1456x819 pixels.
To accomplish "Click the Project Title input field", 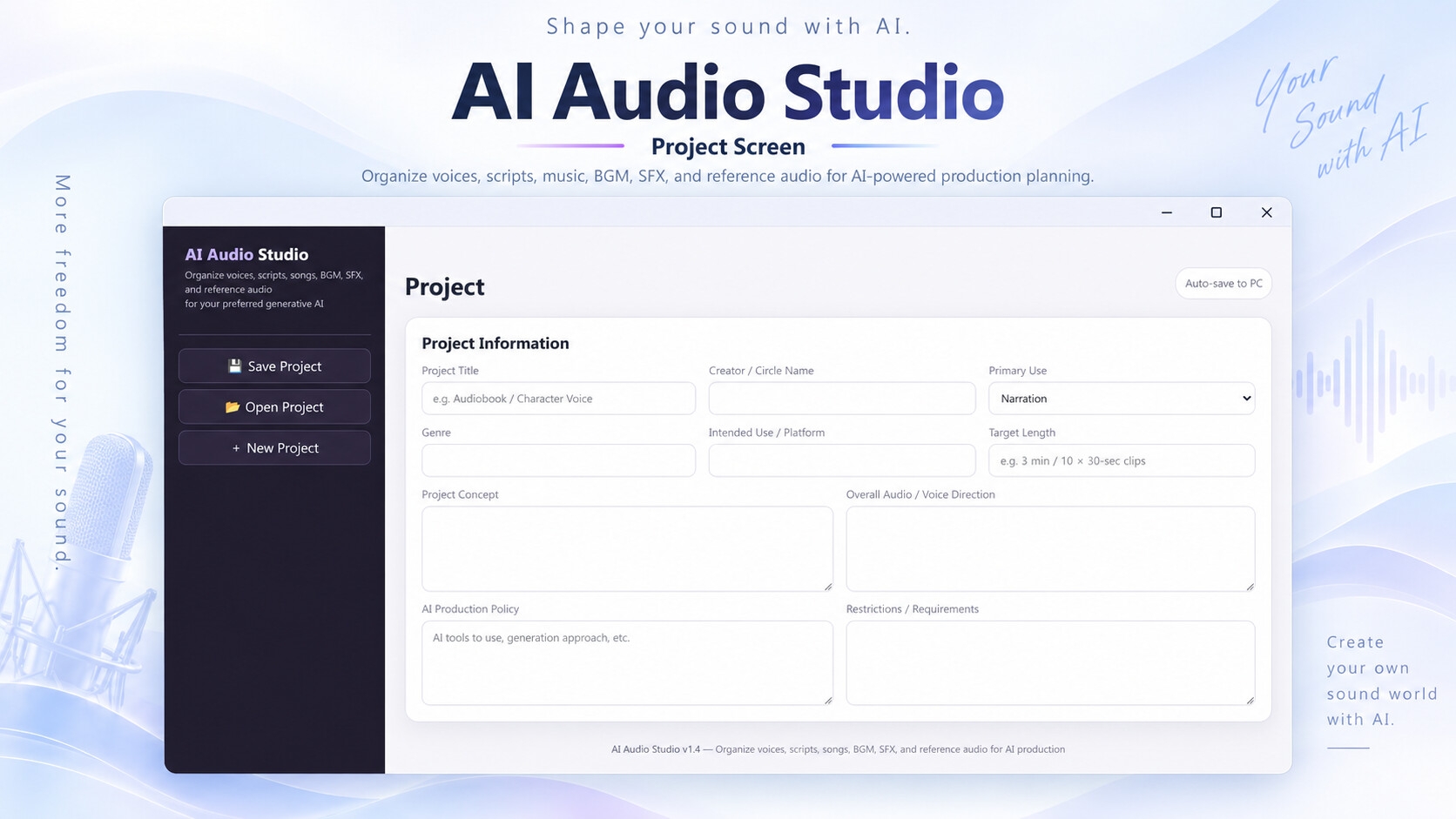I will (558, 399).
